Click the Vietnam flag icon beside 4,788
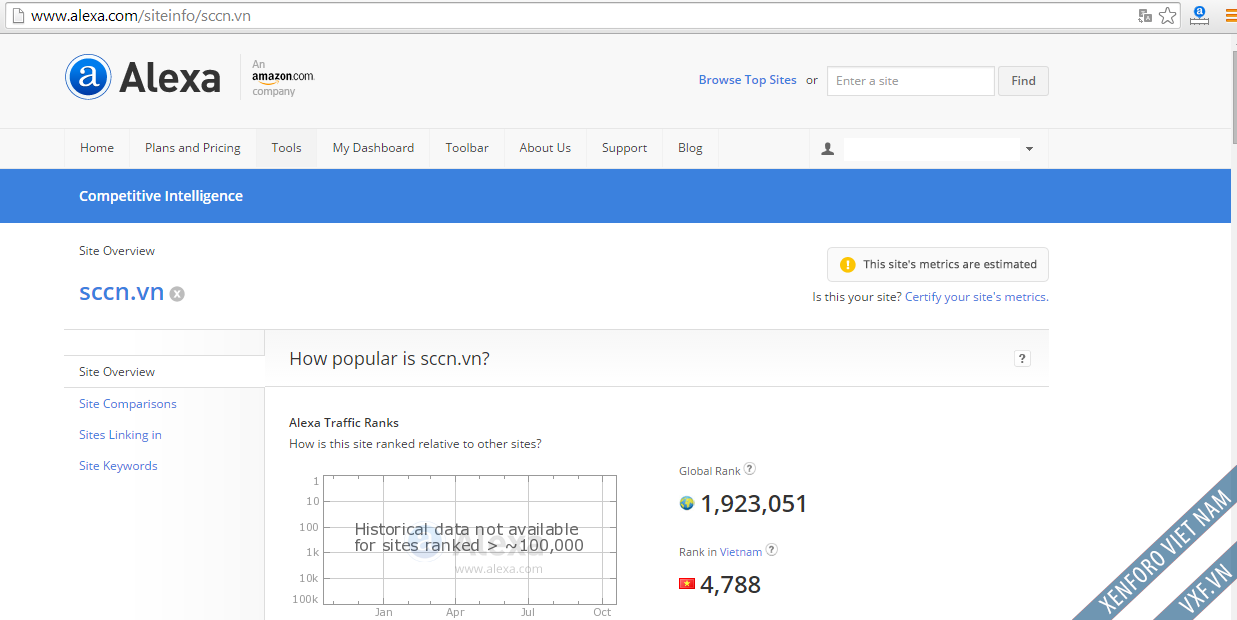Image resolution: width=1237 pixels, height=620 pixels. 687,583
